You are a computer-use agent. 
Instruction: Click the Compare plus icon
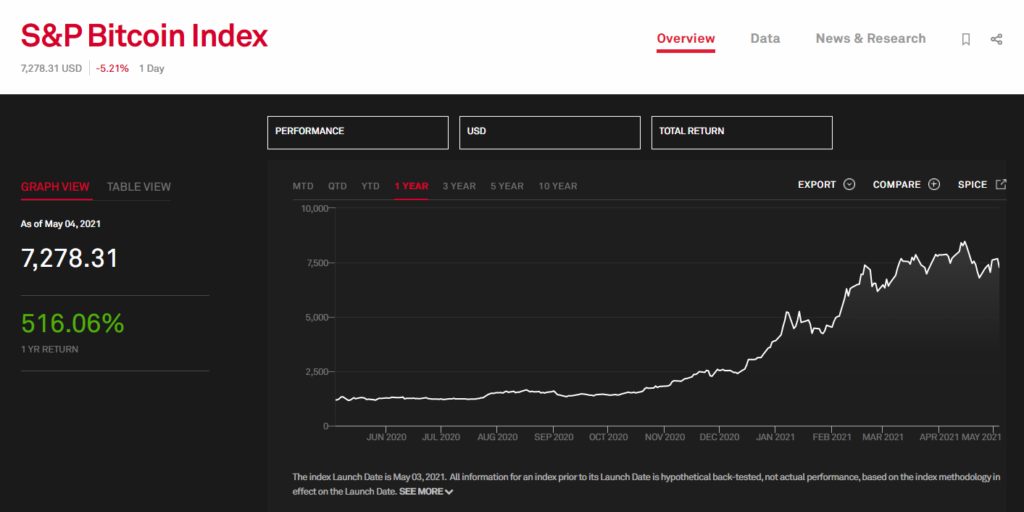(934, 185)
